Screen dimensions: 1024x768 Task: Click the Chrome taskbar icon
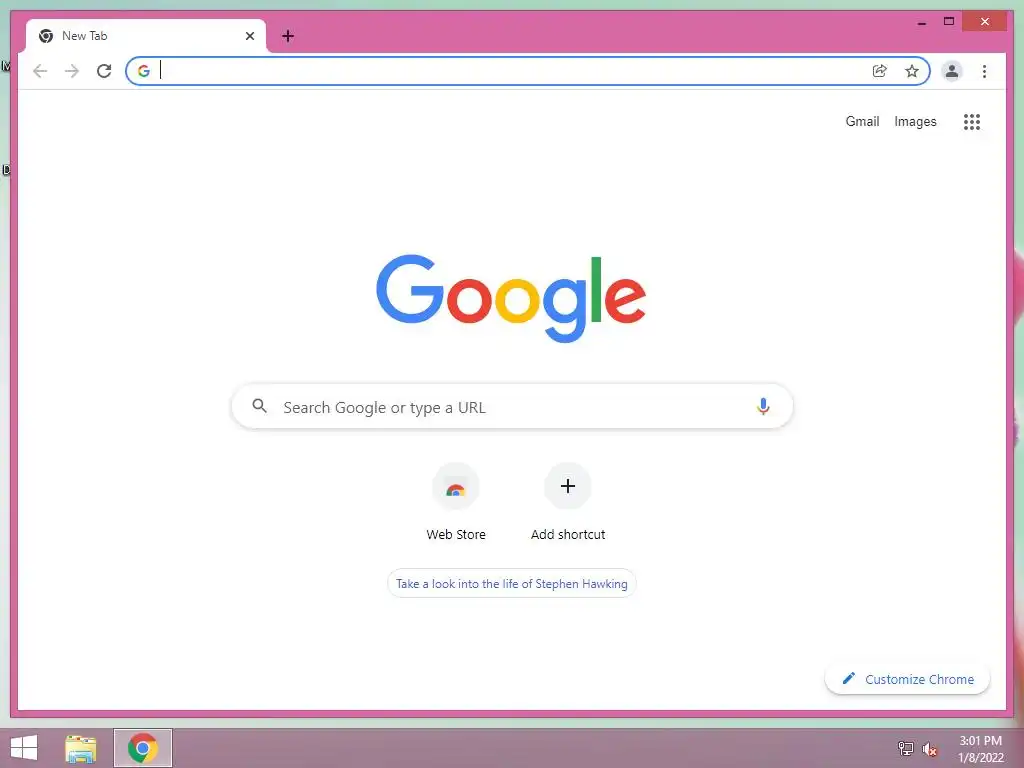[143, 748]
